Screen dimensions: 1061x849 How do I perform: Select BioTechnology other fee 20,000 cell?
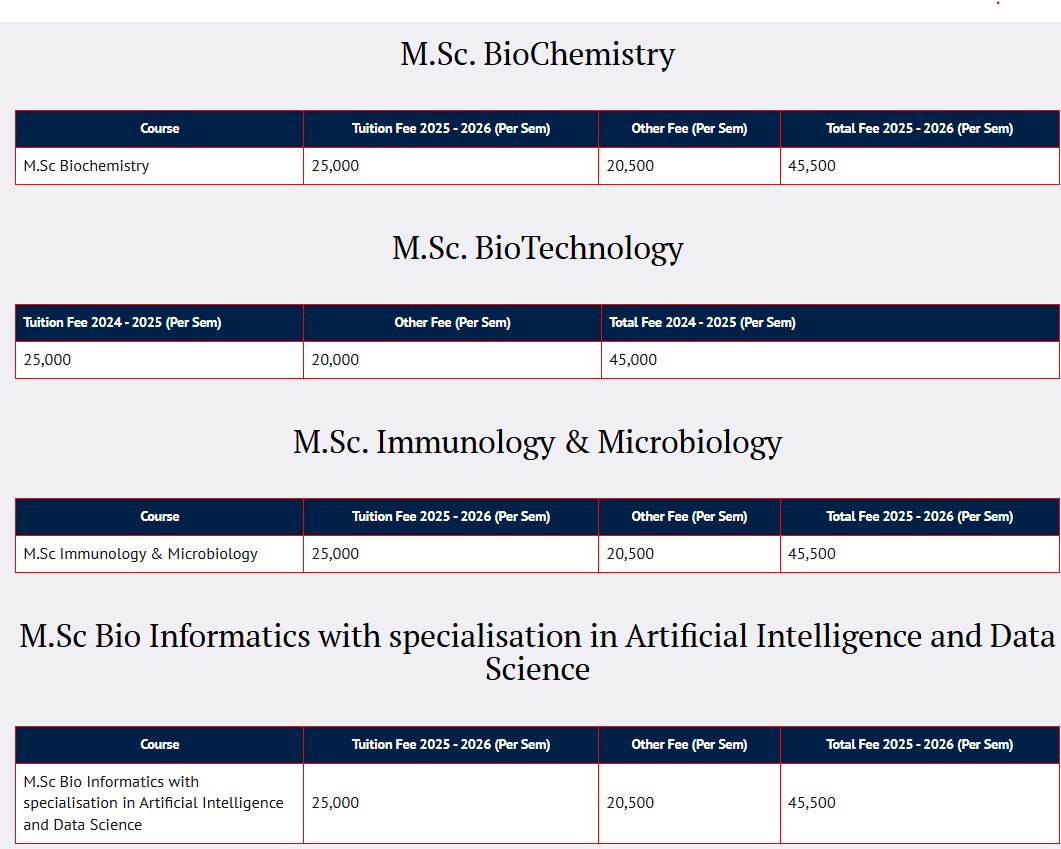(x=335, y=360)
